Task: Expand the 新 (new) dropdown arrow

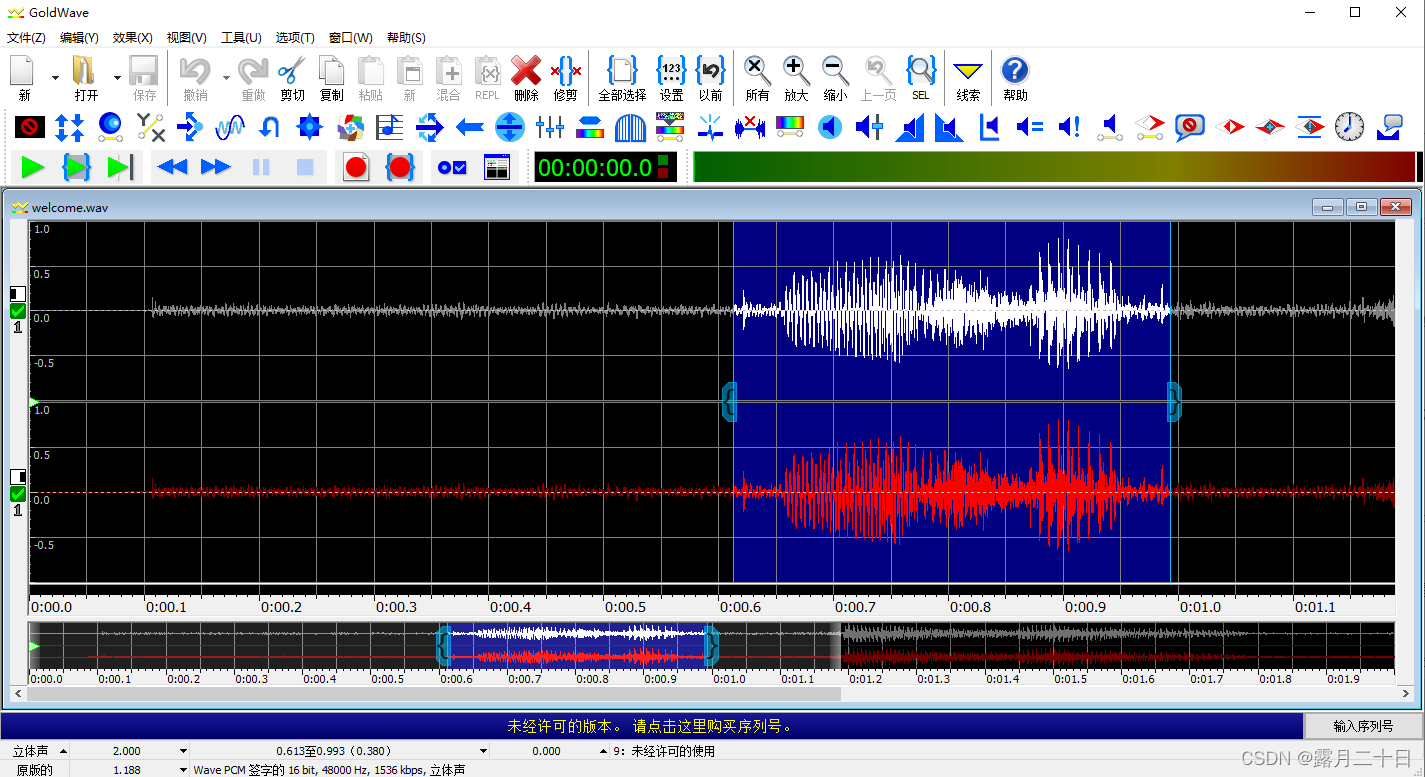Action: tap(55, 78)
